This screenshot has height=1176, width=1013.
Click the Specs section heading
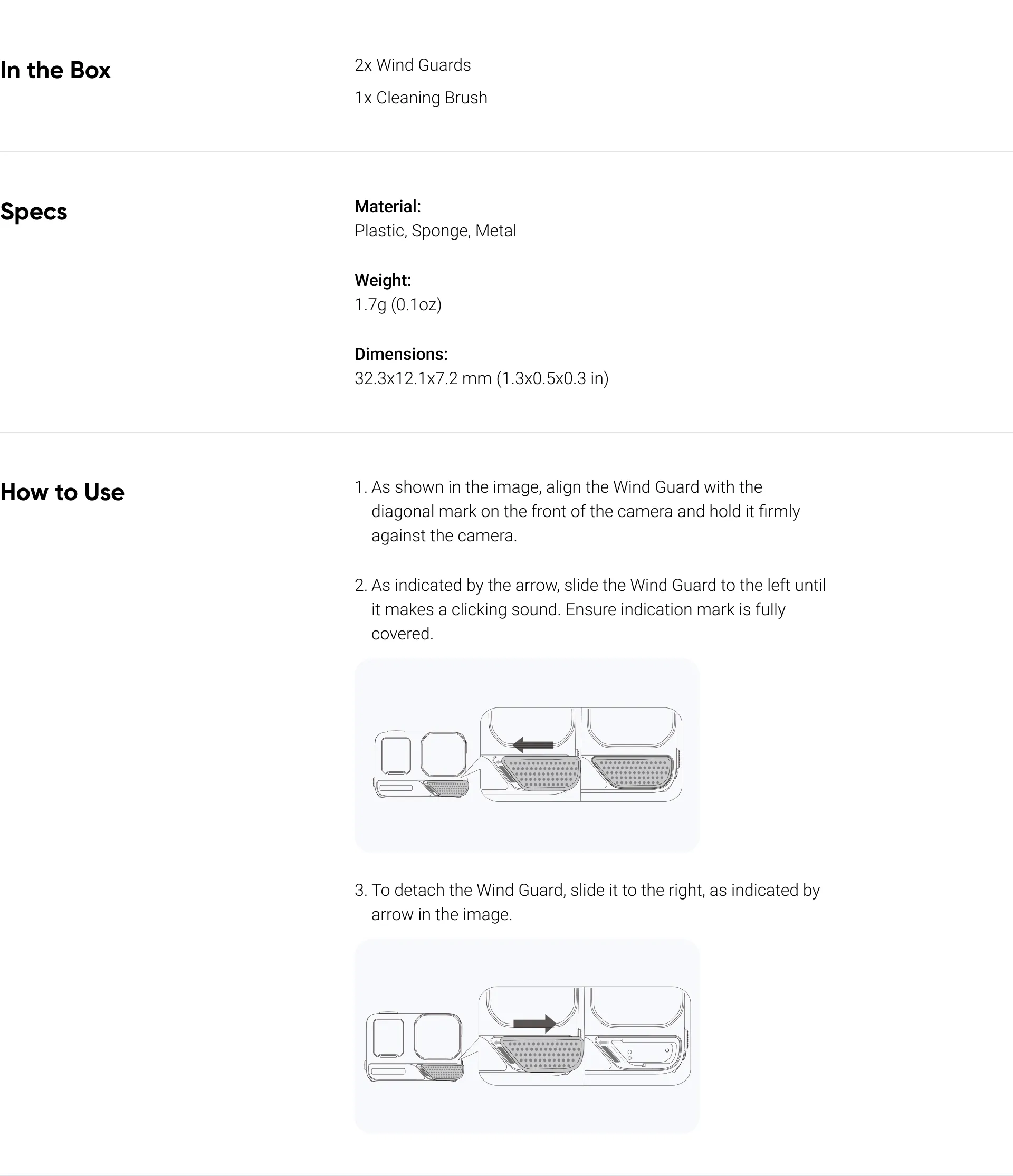click(34, 212)
